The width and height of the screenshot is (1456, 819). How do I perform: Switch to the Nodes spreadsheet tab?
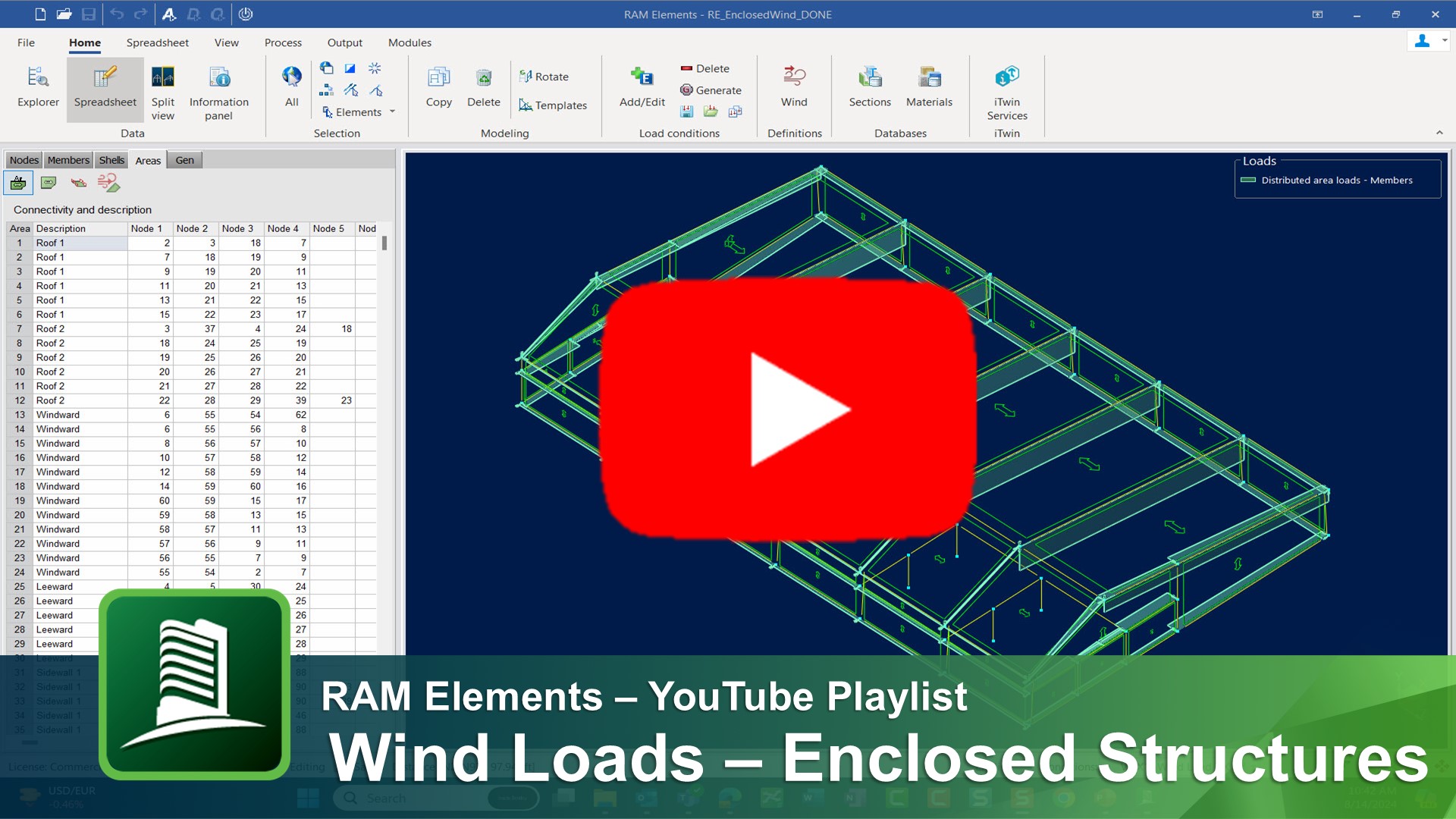click(x=24, y=160)
